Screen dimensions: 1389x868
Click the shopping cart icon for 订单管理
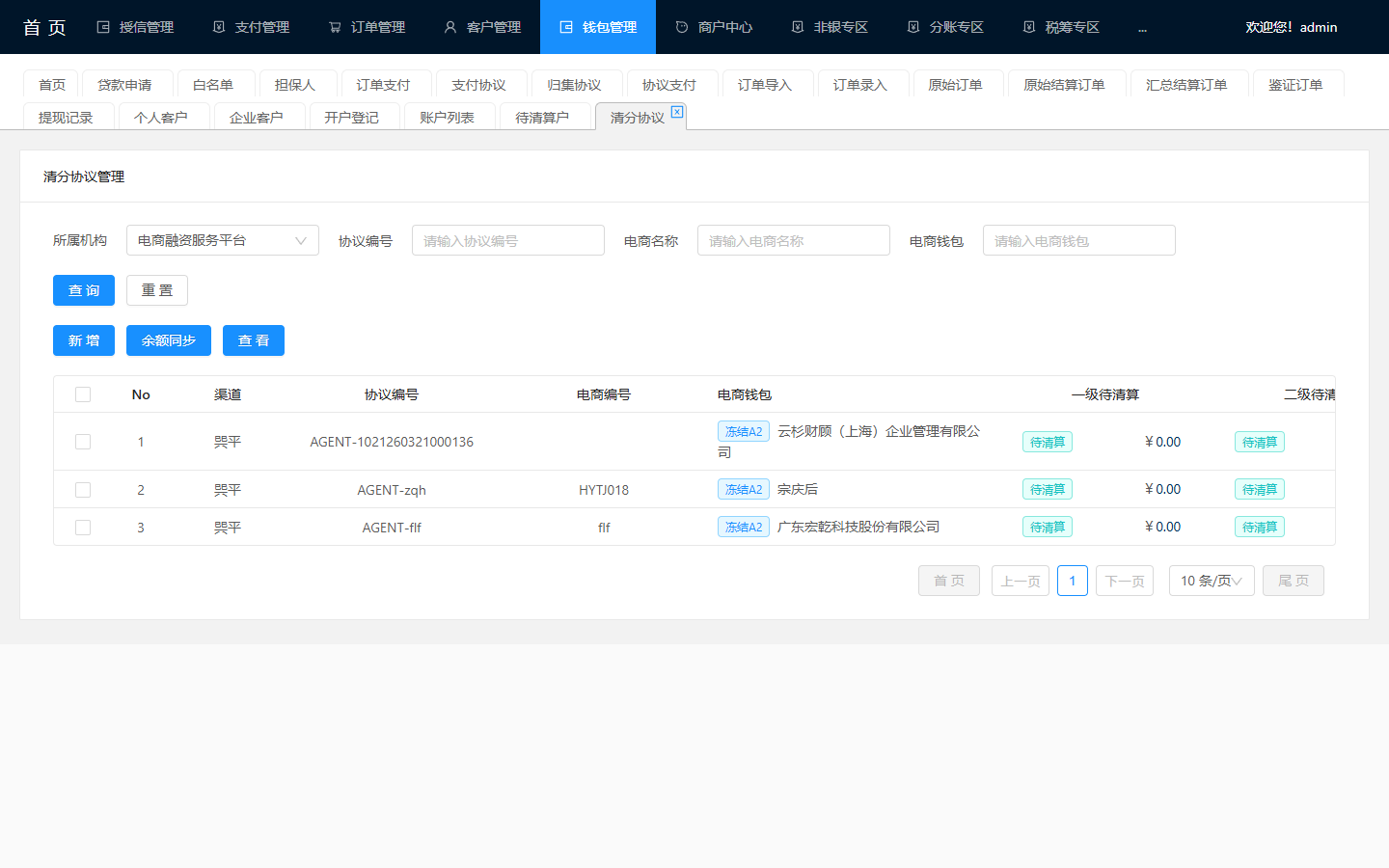pos(335,27)
